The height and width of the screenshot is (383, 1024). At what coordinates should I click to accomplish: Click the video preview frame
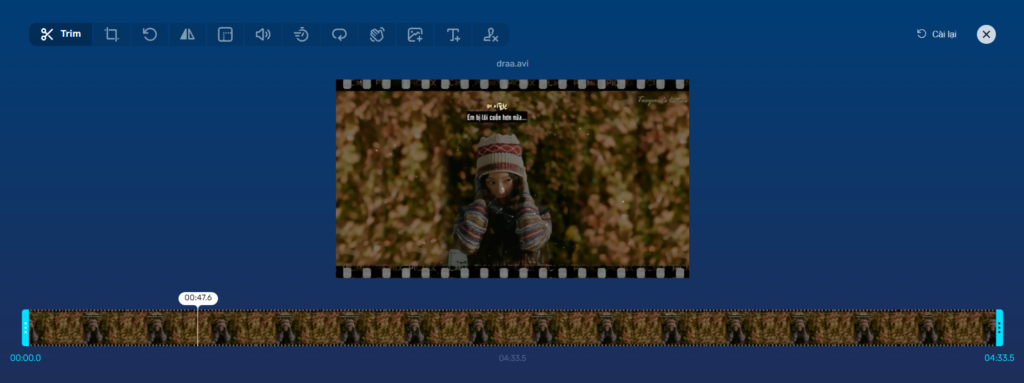512,178
